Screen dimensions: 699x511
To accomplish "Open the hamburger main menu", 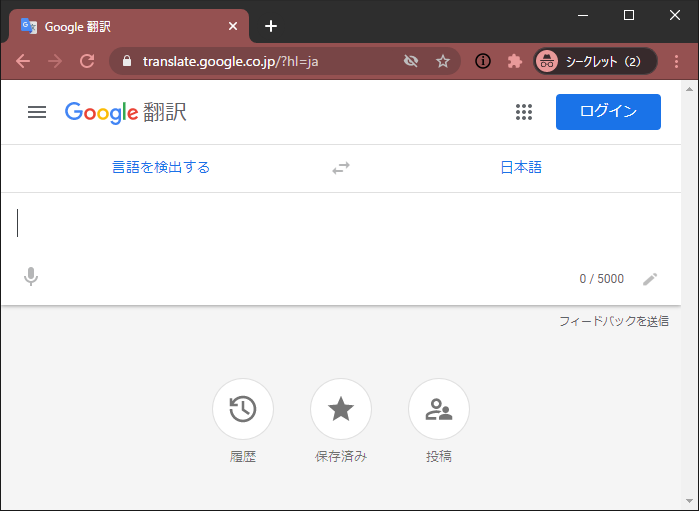I will (37, 112).
